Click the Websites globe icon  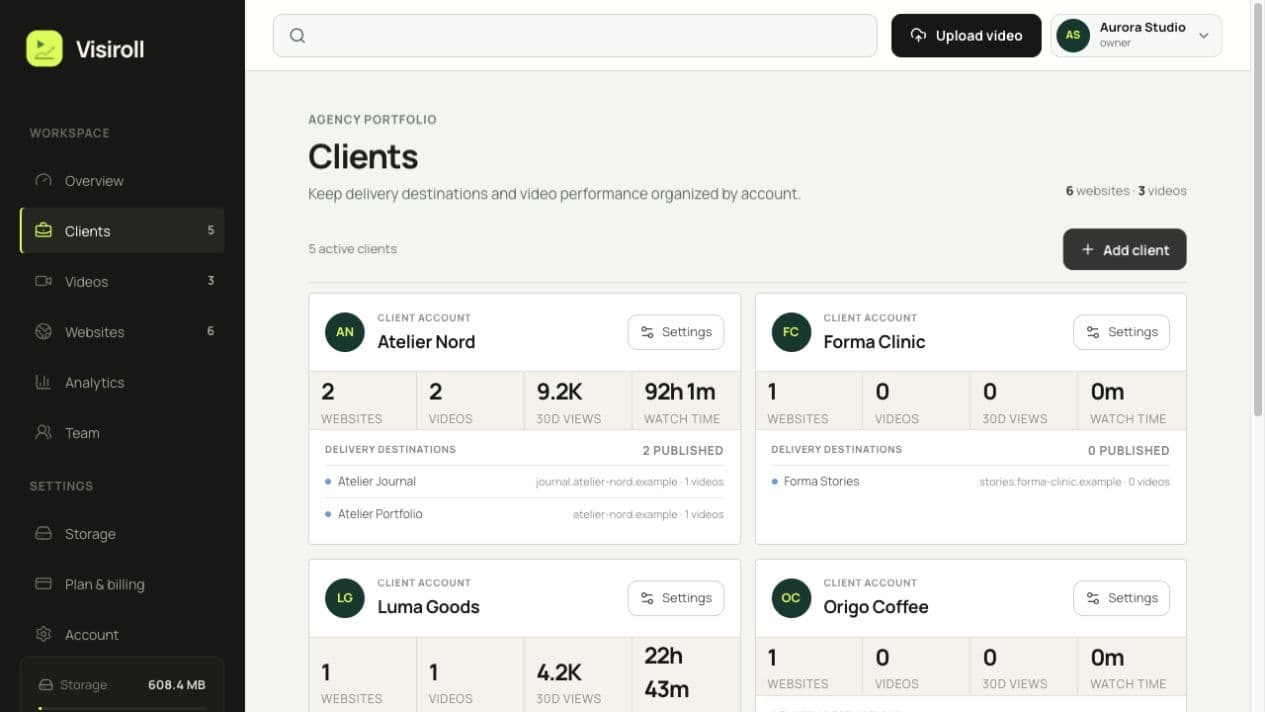[43, 332]
